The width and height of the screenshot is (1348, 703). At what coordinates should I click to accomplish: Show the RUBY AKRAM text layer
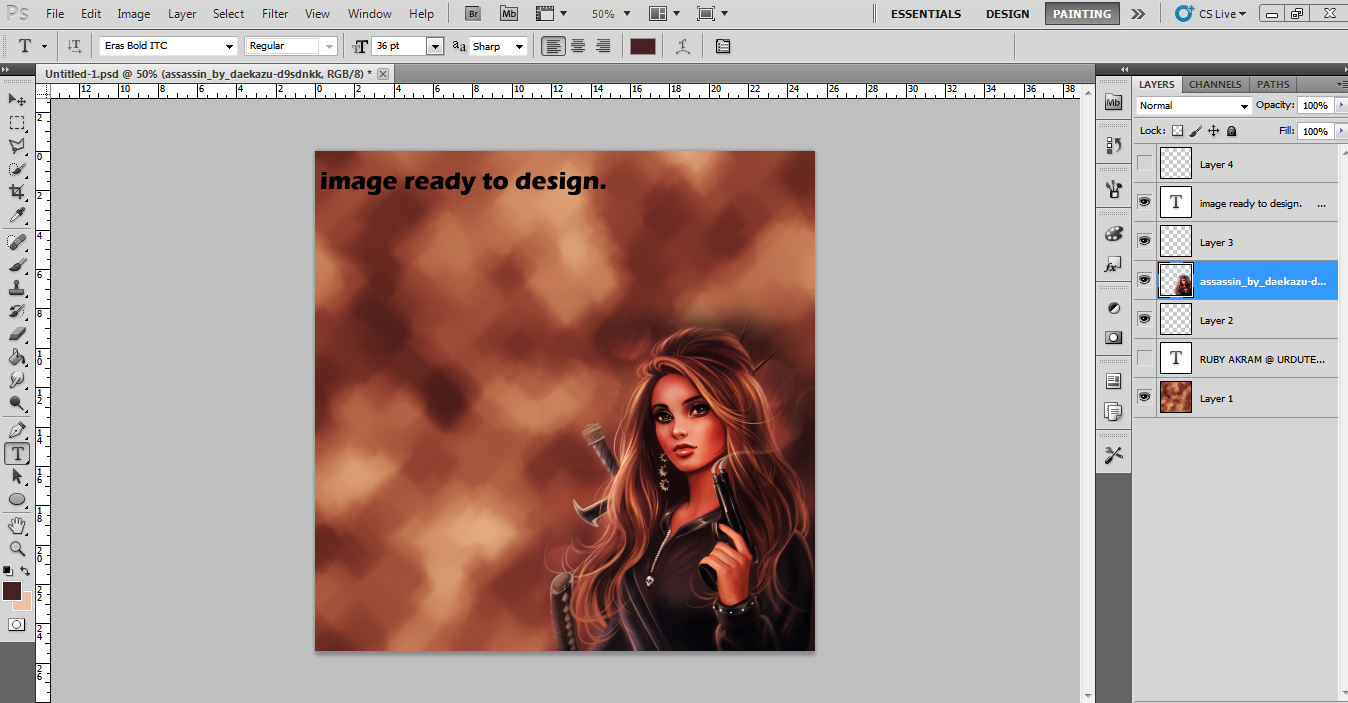pyautogui.click(x=1145, y=358)
